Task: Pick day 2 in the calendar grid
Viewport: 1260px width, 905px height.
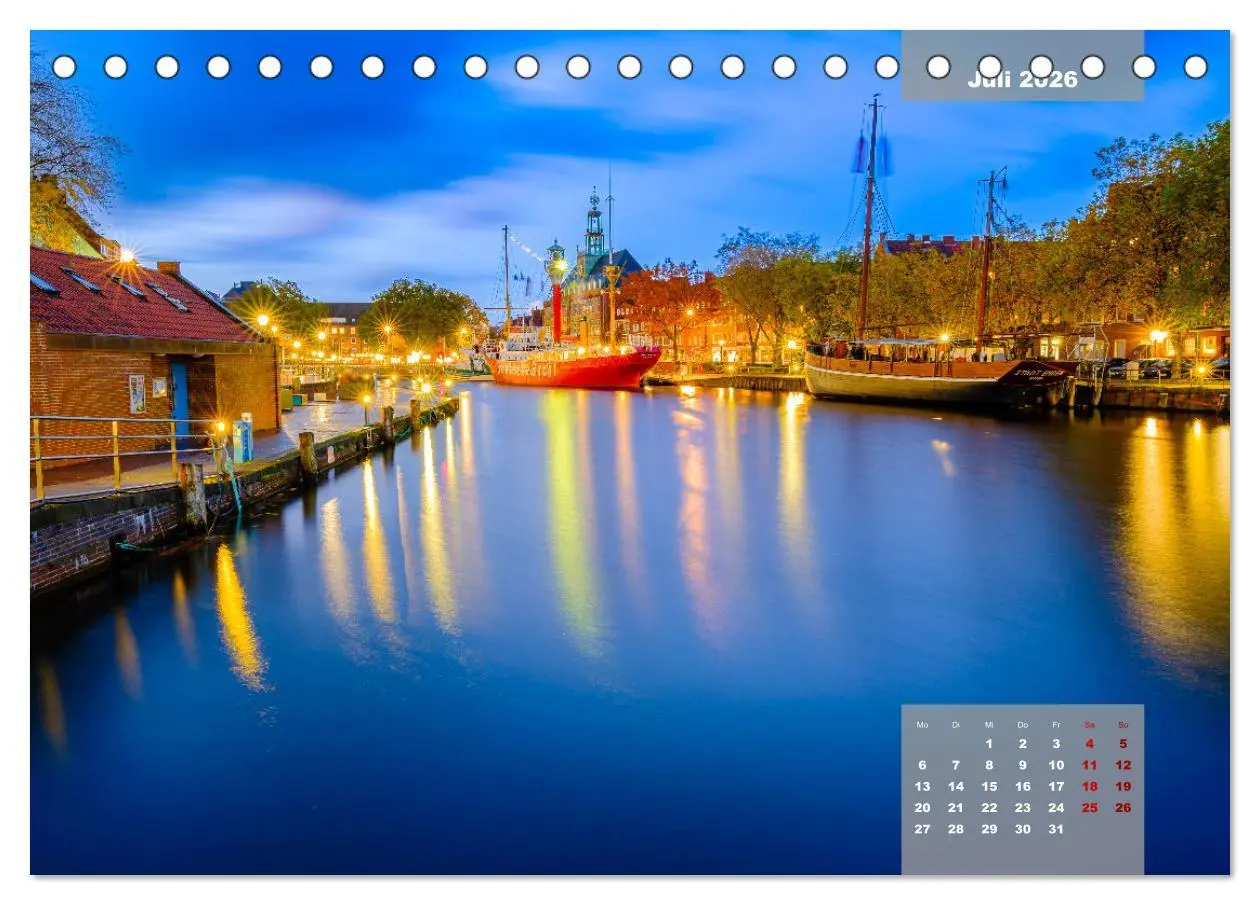Action: (x=1023, y=744)
